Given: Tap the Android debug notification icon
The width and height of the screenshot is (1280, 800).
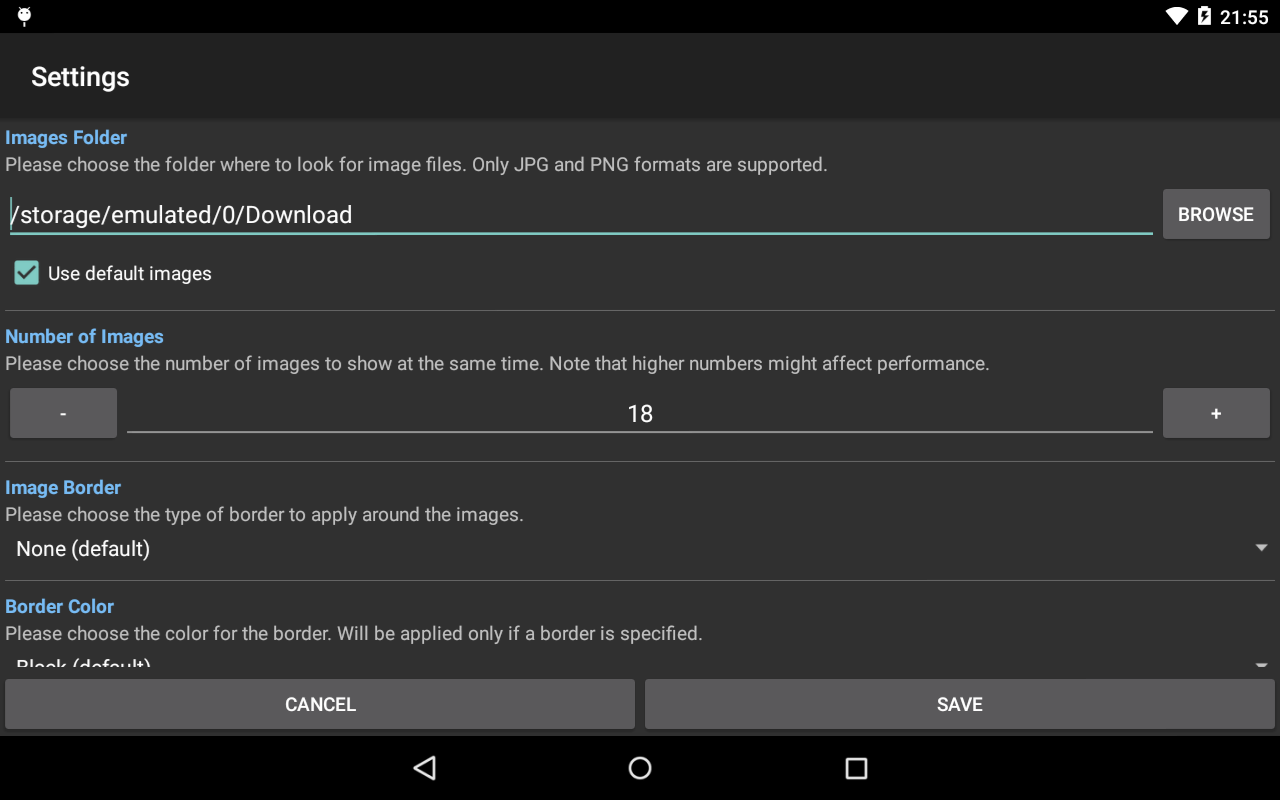Looking at the screenshot, I should click(24, 16).
